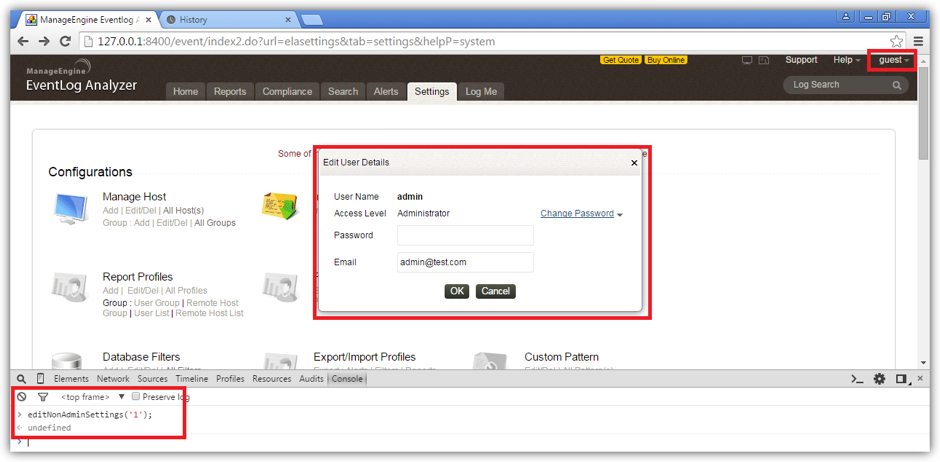Go back to the previous browser page
Viewport: 940px width, 462px height.
coord(23,41)
